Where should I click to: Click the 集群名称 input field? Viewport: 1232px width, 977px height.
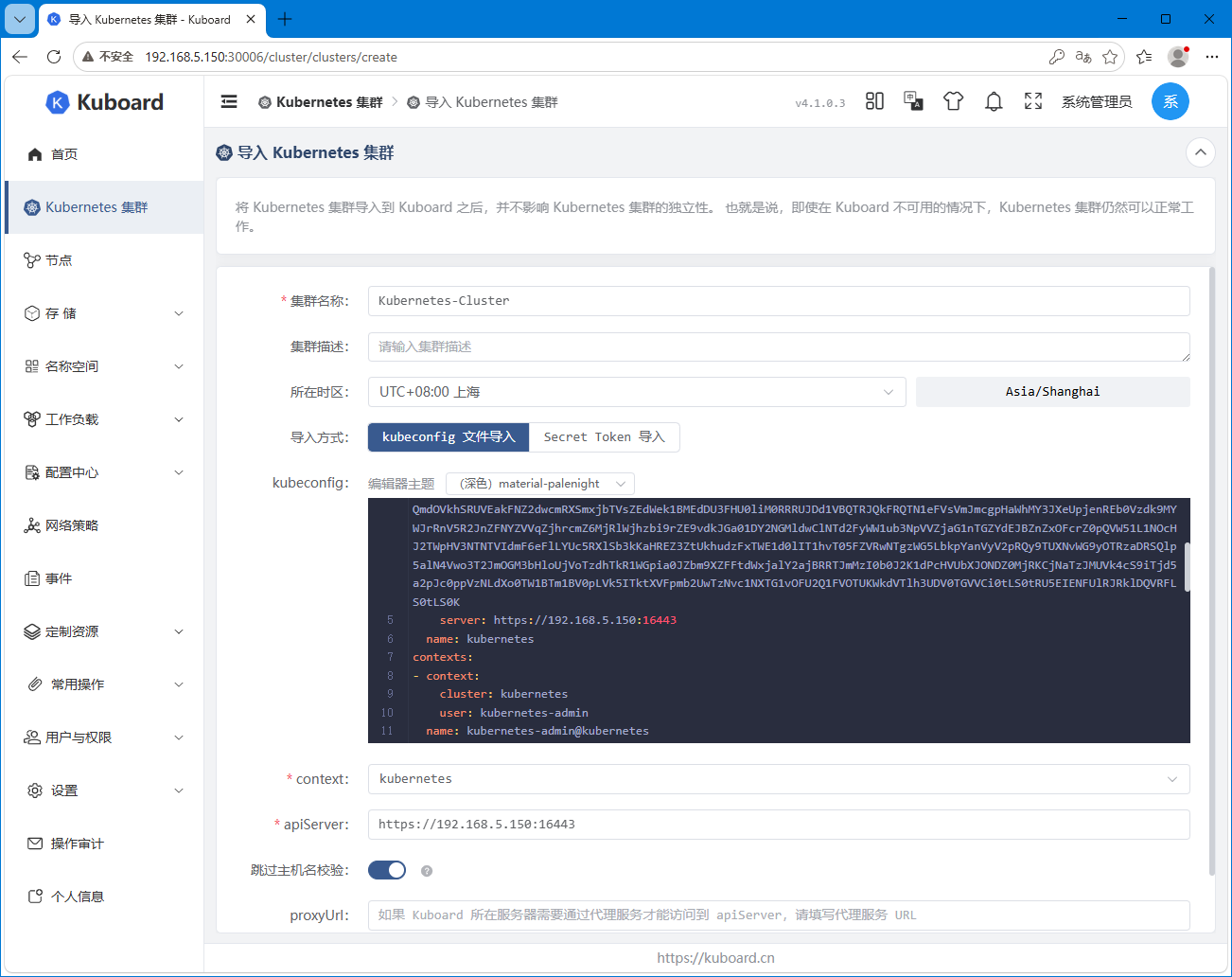[x=779, y=301]
